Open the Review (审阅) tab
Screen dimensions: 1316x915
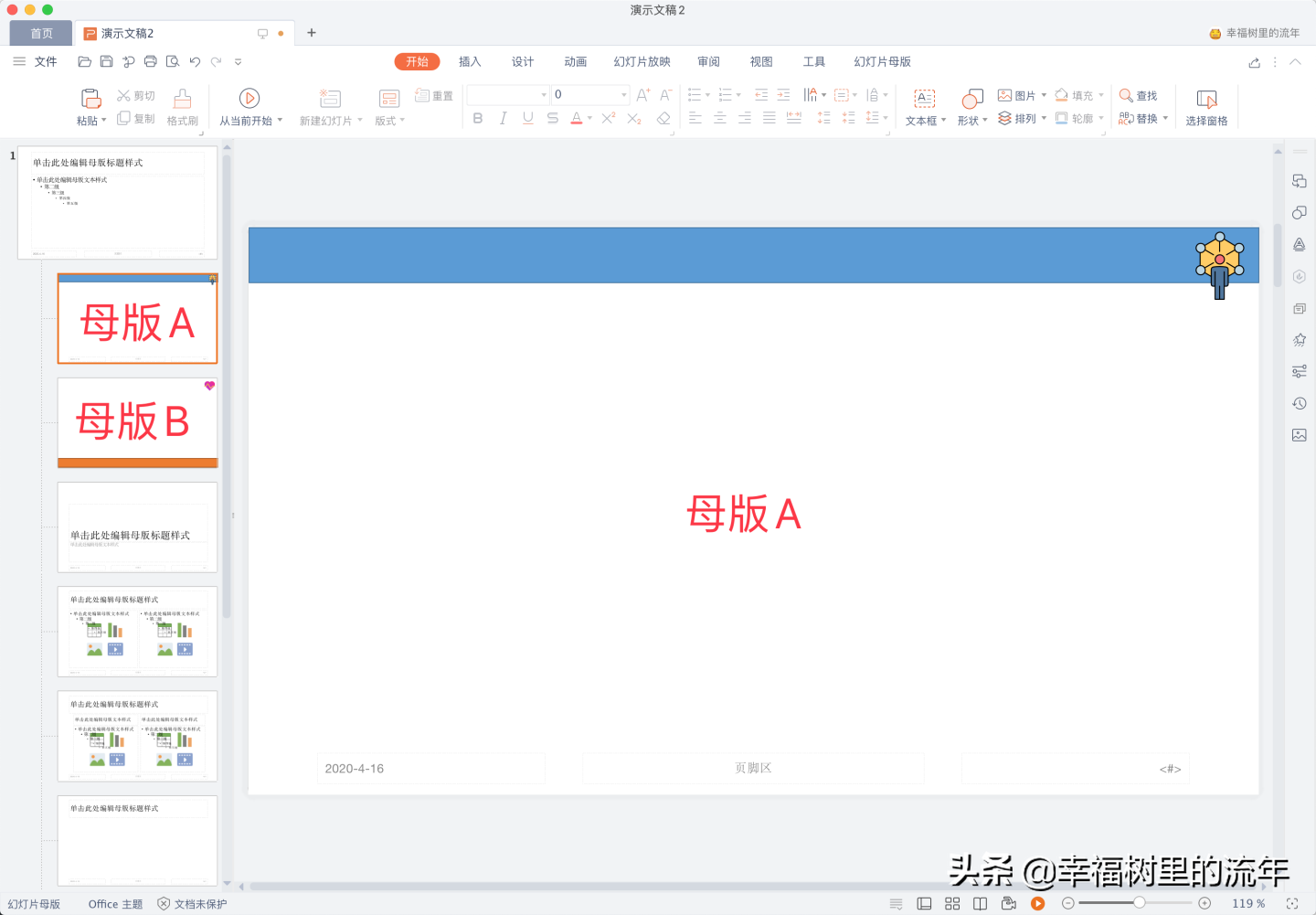point(708,62)
